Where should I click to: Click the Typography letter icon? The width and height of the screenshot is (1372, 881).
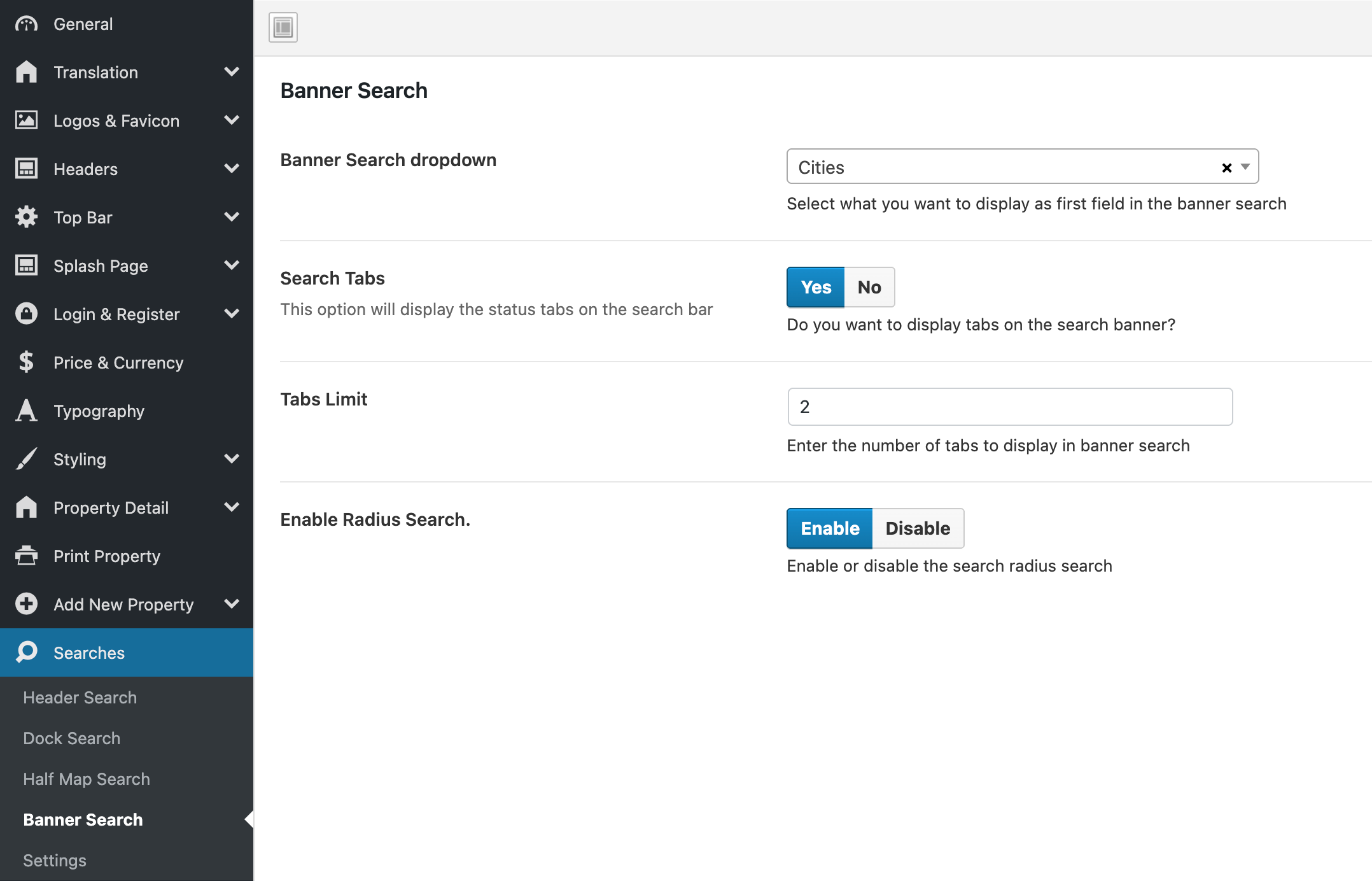[x=26, y=411]
